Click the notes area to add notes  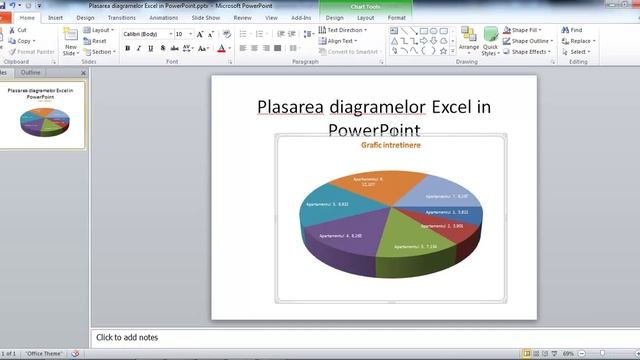coord(364,338)
